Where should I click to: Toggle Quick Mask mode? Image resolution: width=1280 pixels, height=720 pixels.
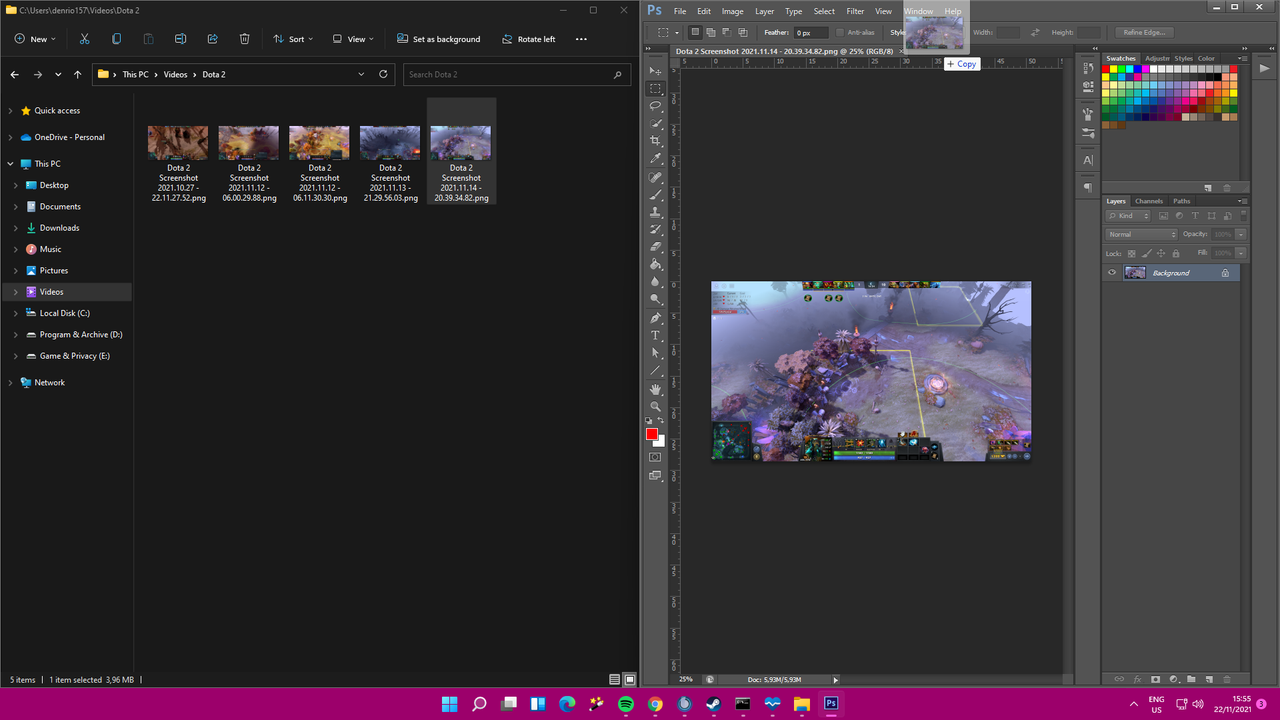(655, 457)
